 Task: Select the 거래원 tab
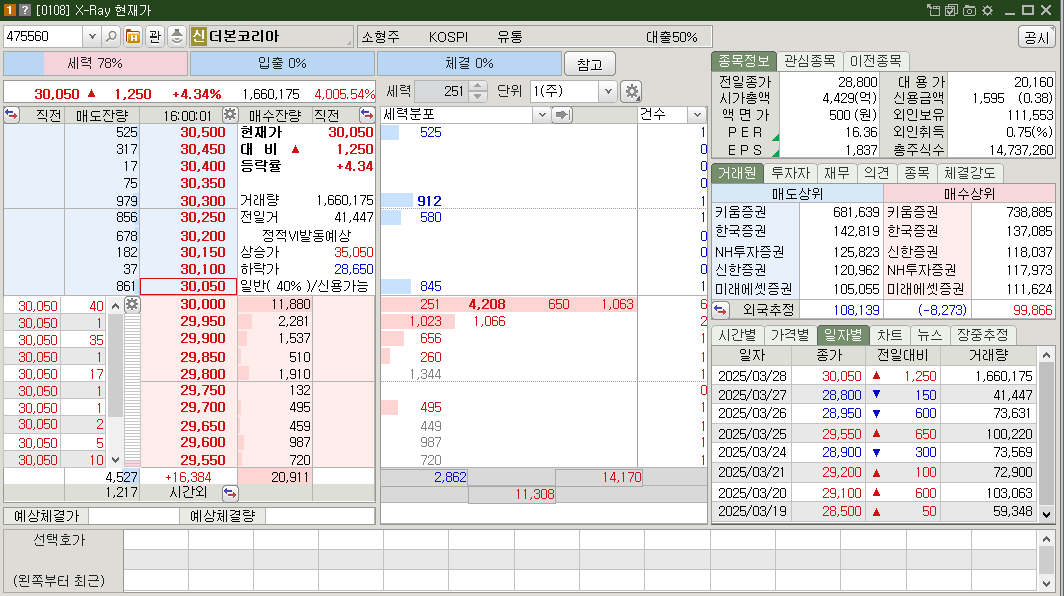[737, 173]
